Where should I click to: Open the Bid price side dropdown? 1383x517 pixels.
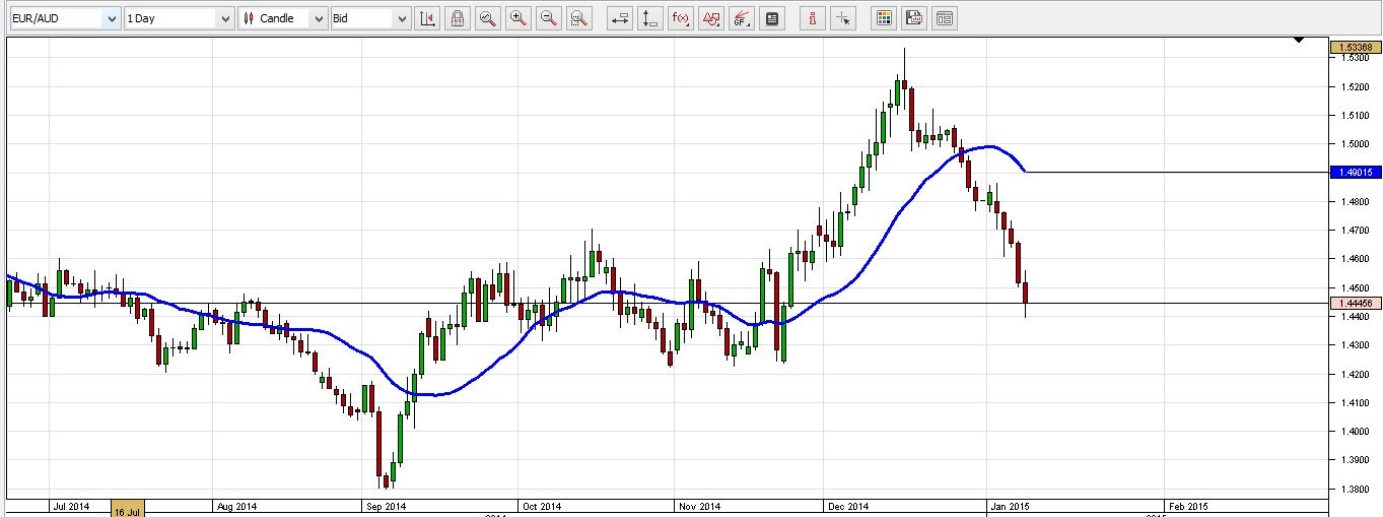(x=370, y=18)
